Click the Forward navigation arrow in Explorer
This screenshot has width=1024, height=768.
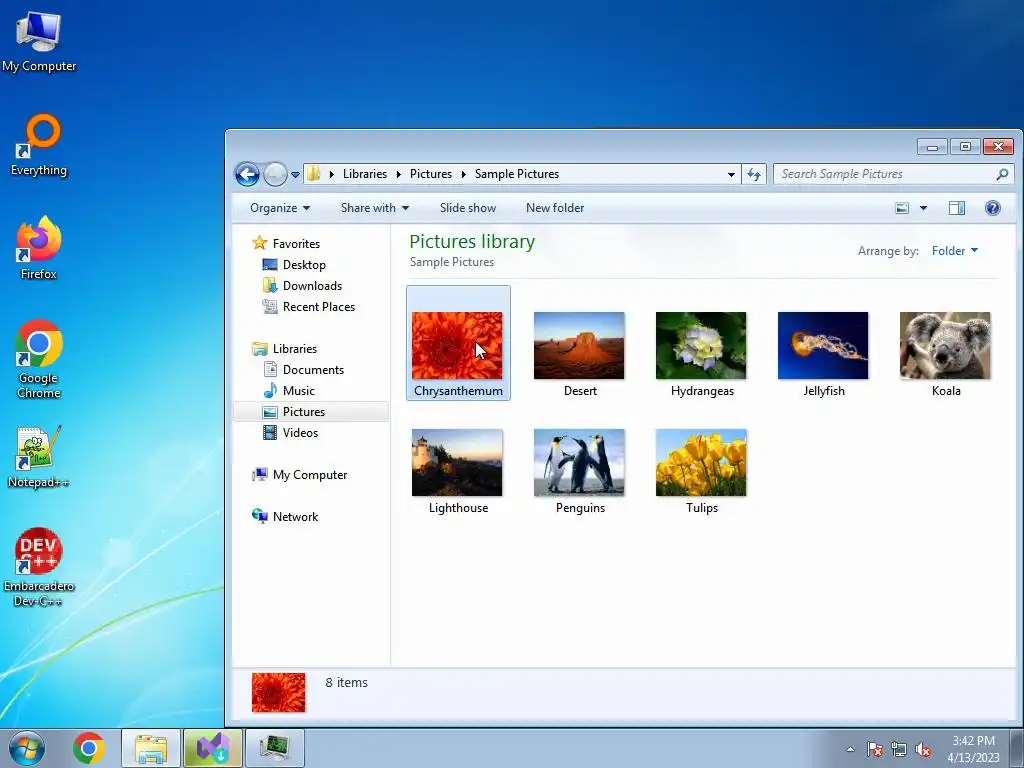(275, 174)
